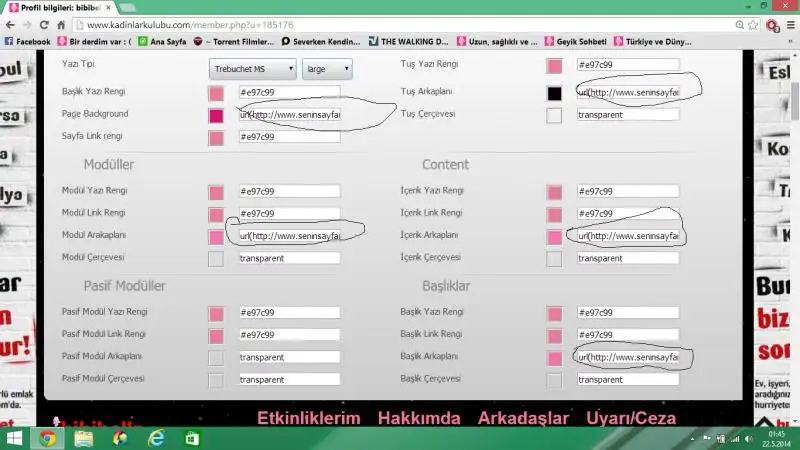
Task: Click the browser back arrow
Action: (x=10, y=24)
